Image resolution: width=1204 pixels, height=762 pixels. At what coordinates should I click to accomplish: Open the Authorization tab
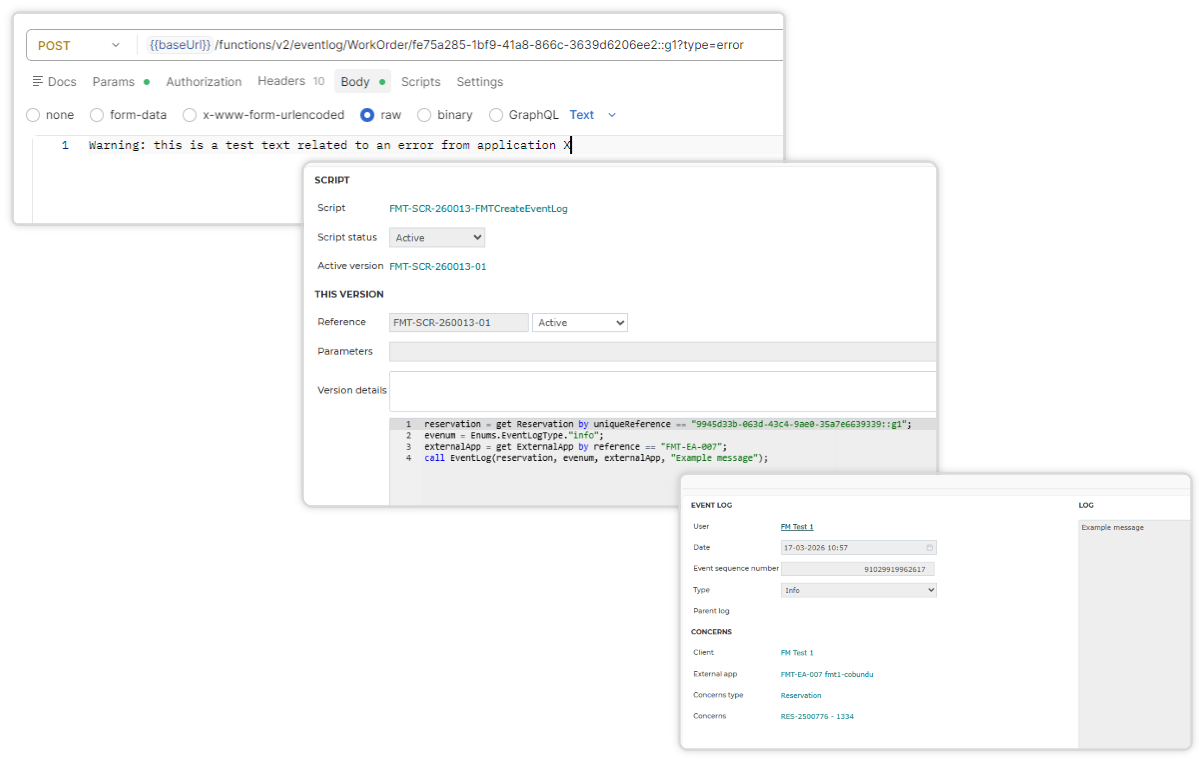coord(204,82)
